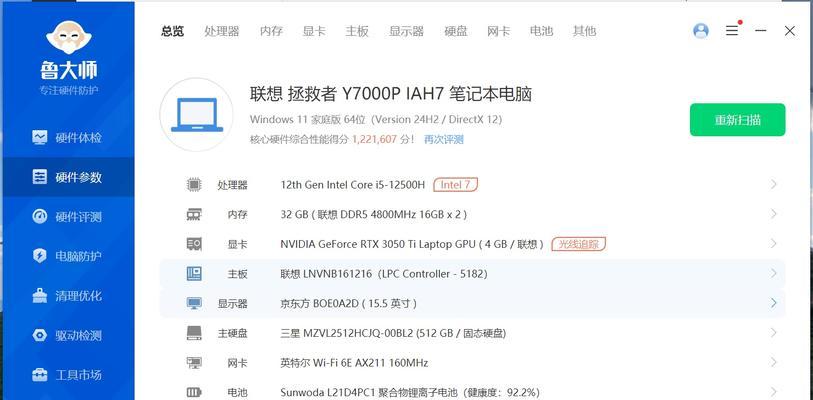Click the 光线追踪 badge
Image resolution: width=813 pixels, height=400 pixels.
(578, 244)
